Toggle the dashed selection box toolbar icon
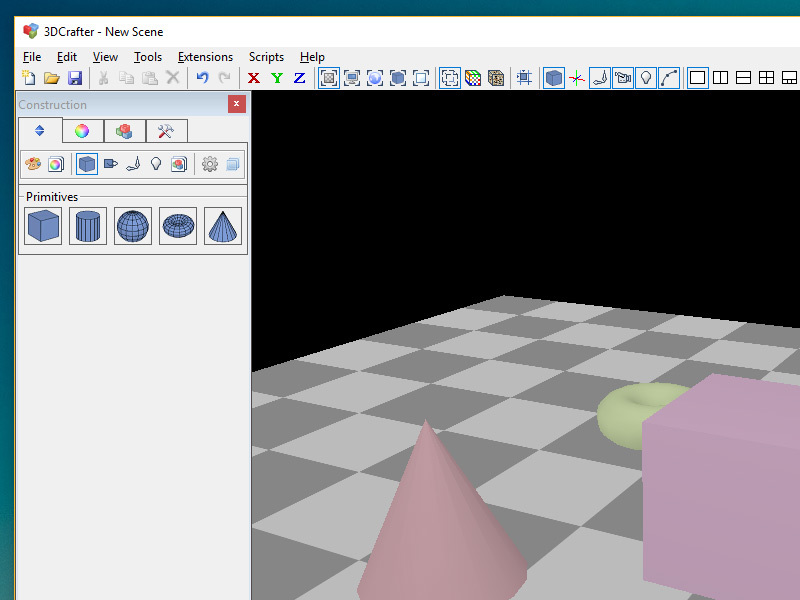This screenshot has width=800, height=600. [x=449, y=78]
